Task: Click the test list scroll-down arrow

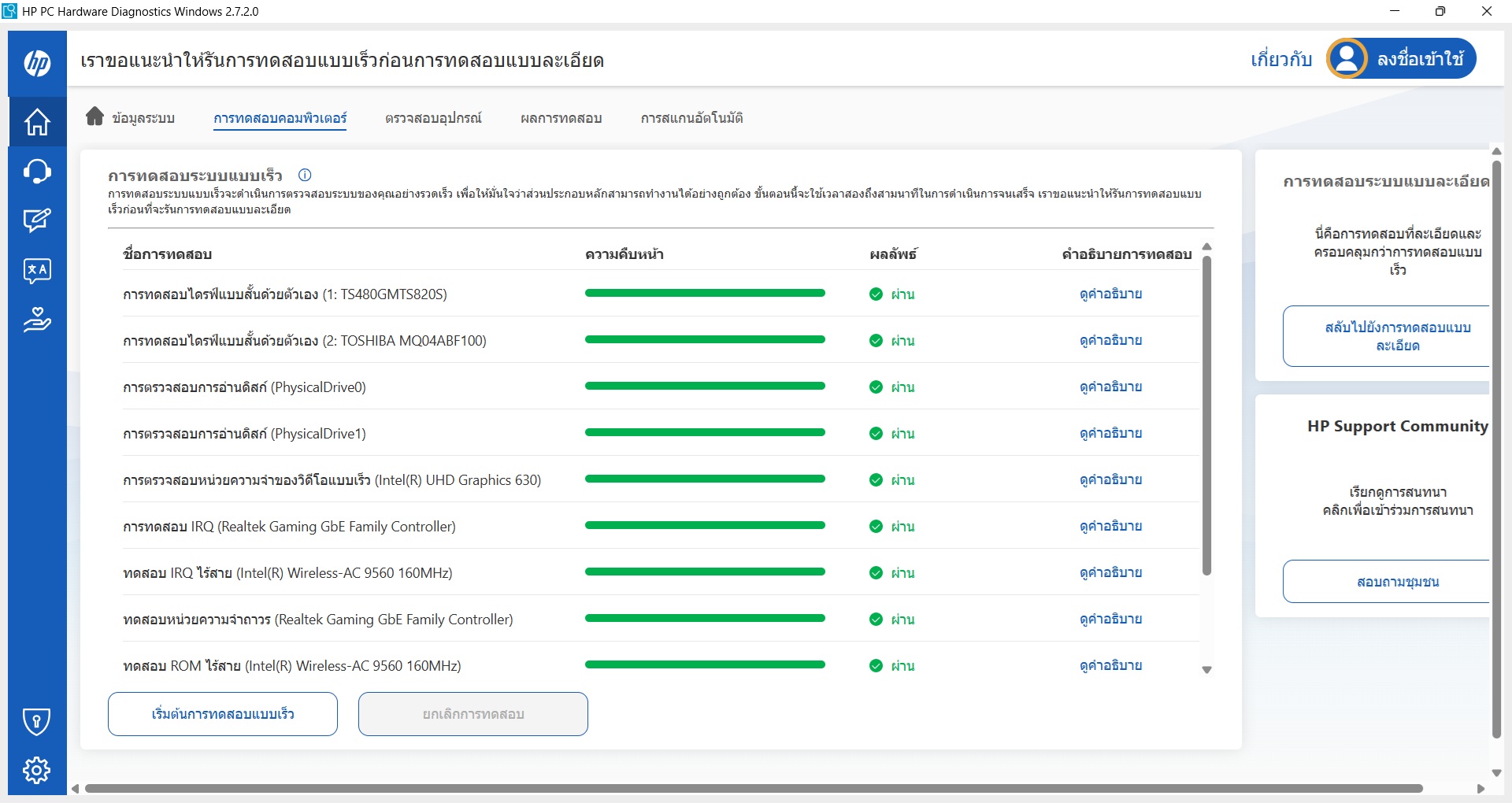Action: [x=1206, y=670]
